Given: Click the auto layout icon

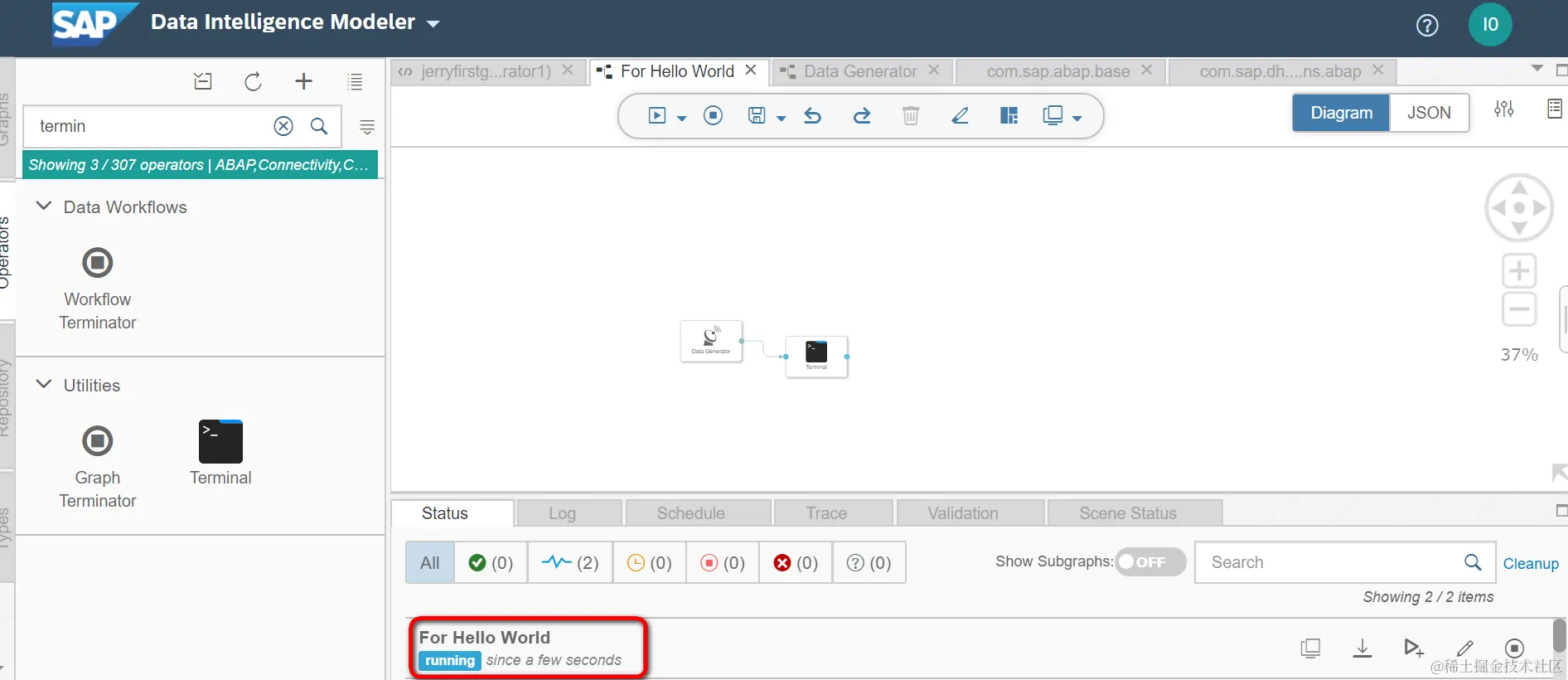Looking at the screenshot, I should [1009, 115].
